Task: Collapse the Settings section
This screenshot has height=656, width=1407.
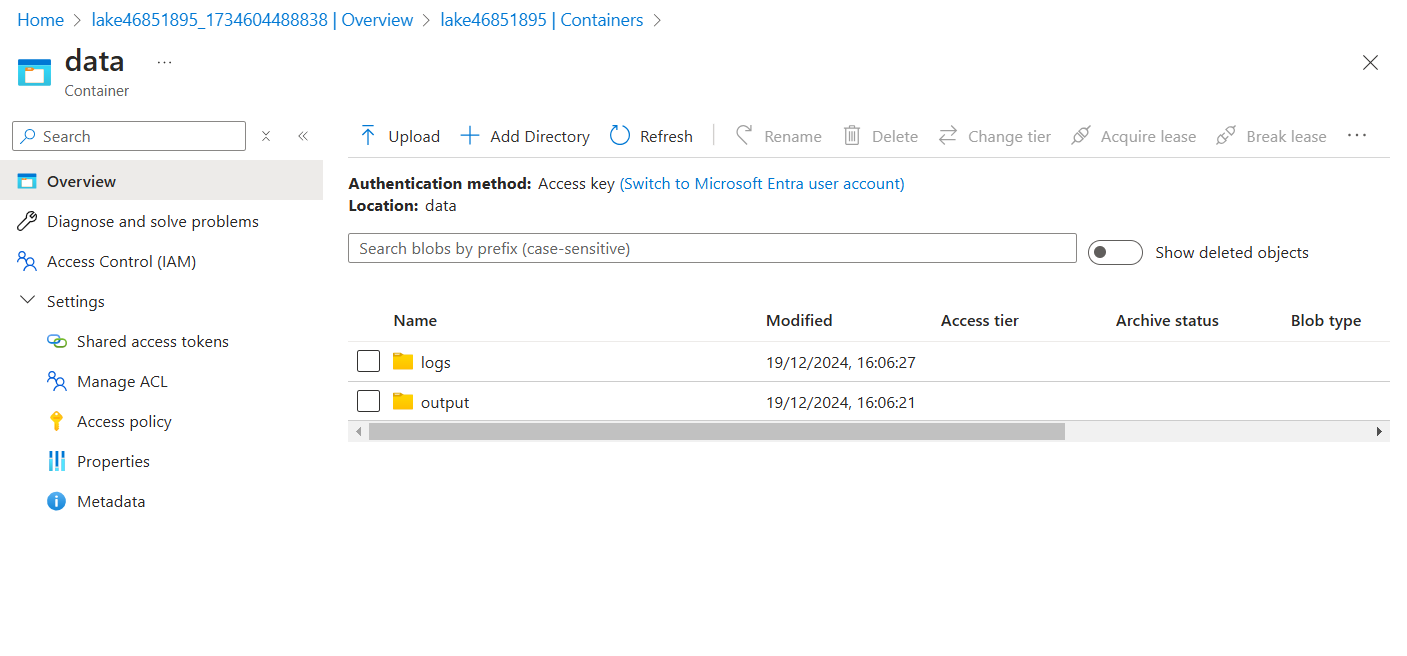Action: (x=27, y=300)
